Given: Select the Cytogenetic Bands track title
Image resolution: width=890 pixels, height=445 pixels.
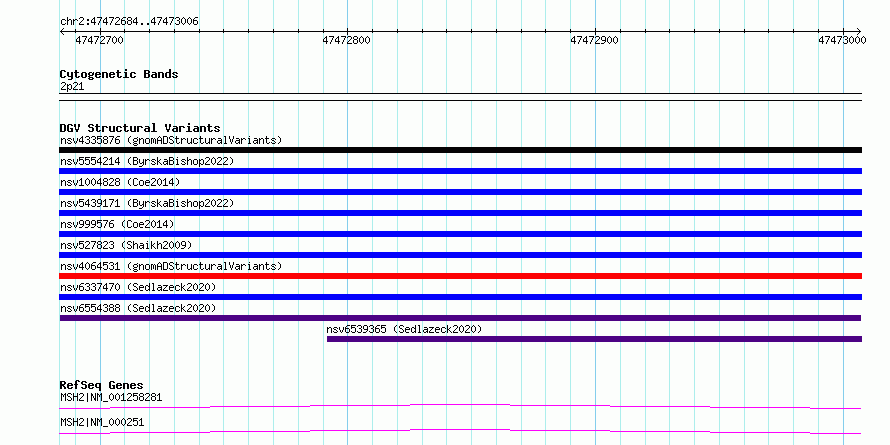Looking at the screenshot, I should click(x=119, y=74).
